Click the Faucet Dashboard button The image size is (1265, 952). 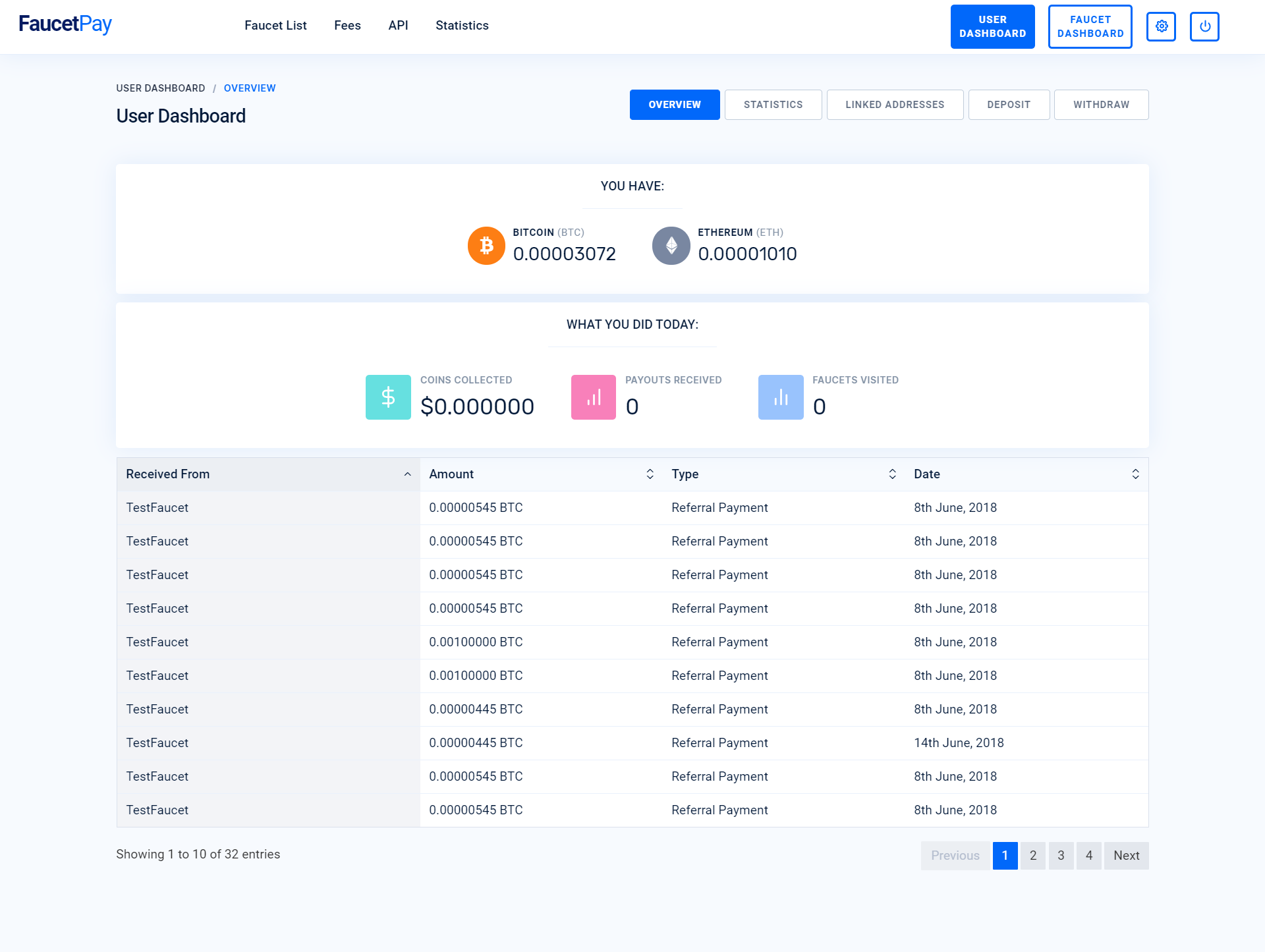1090,26
